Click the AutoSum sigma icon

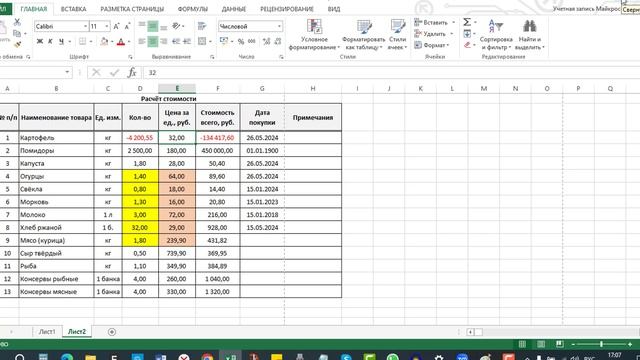point(467,22)
